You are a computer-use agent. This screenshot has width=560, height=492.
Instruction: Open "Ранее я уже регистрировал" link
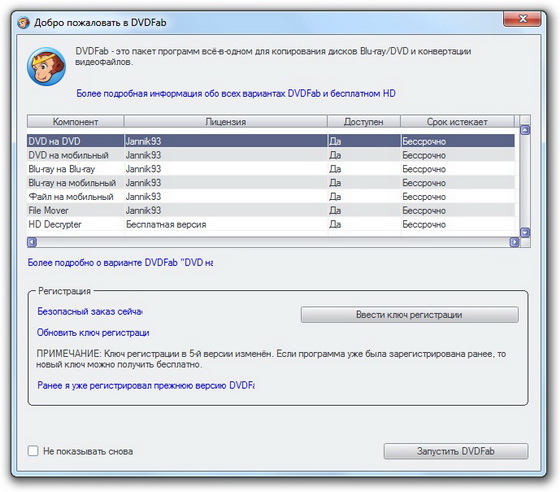tap(146, 386)
